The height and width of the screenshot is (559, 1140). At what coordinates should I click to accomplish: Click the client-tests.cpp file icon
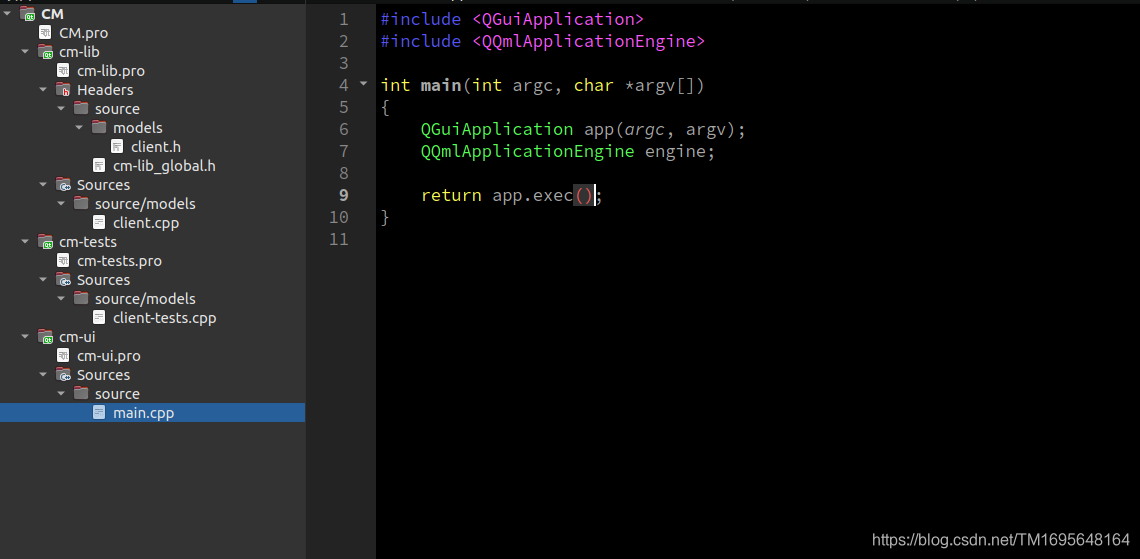pos(100,318)
